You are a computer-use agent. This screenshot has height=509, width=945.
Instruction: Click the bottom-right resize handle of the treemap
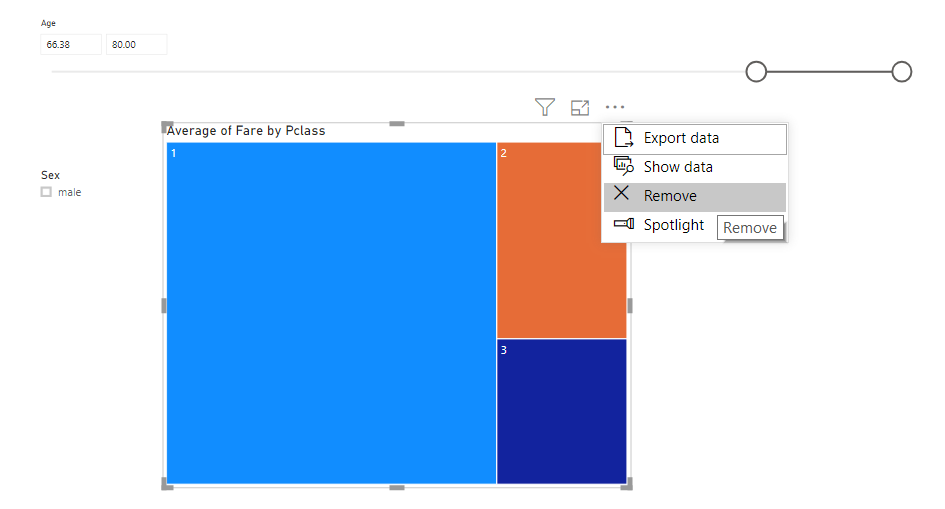point(627,484)
